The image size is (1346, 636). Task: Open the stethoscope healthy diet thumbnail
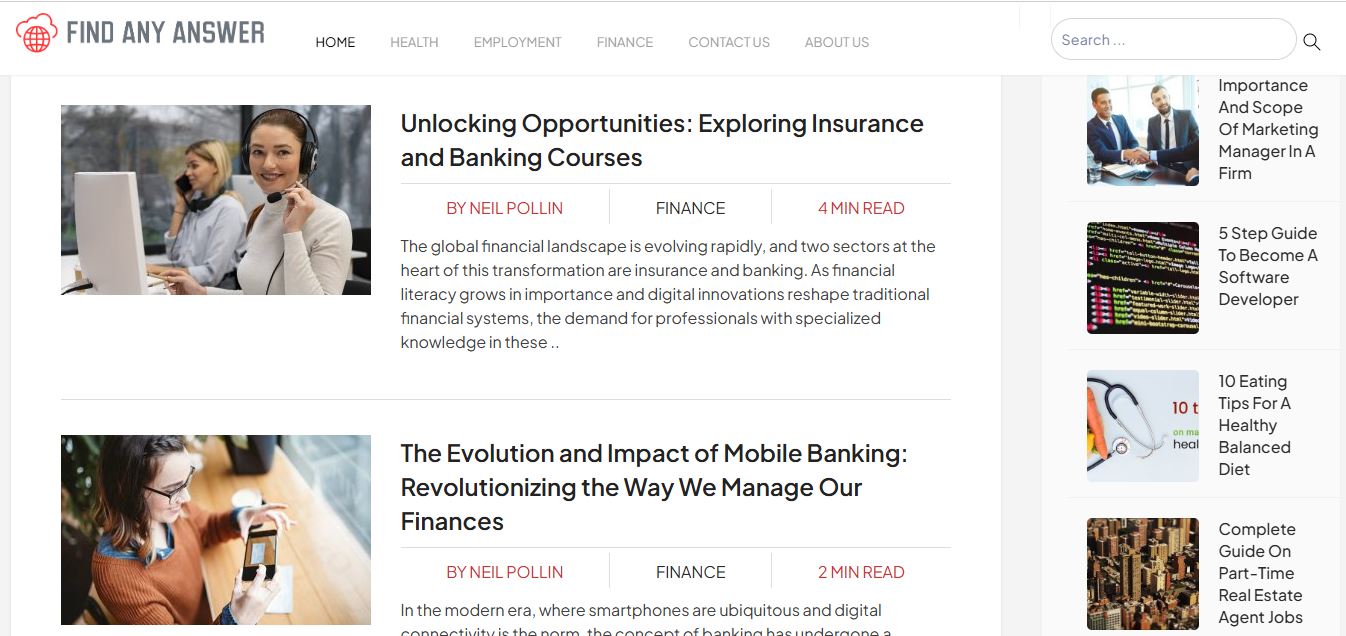[1142, 426]
